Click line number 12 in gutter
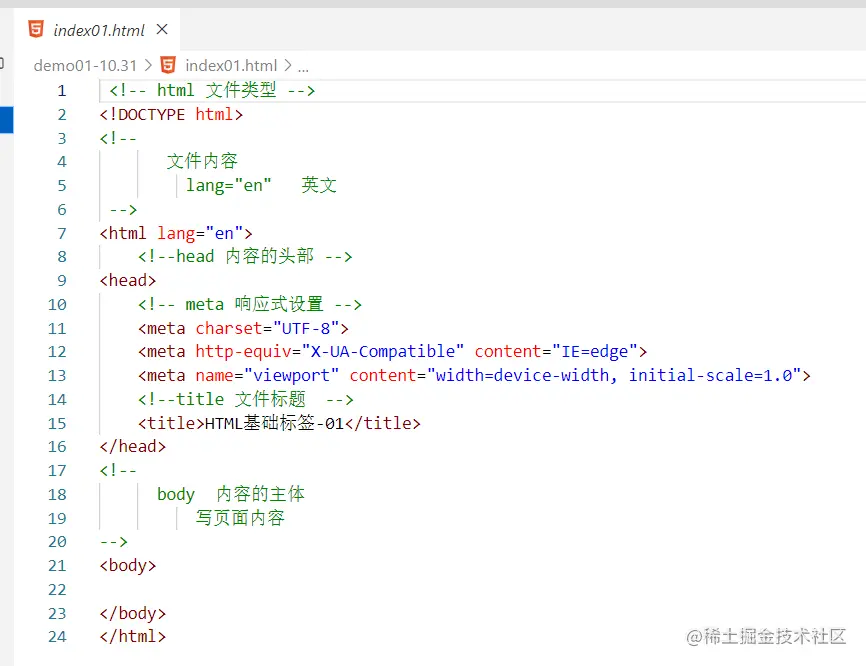 57,352
